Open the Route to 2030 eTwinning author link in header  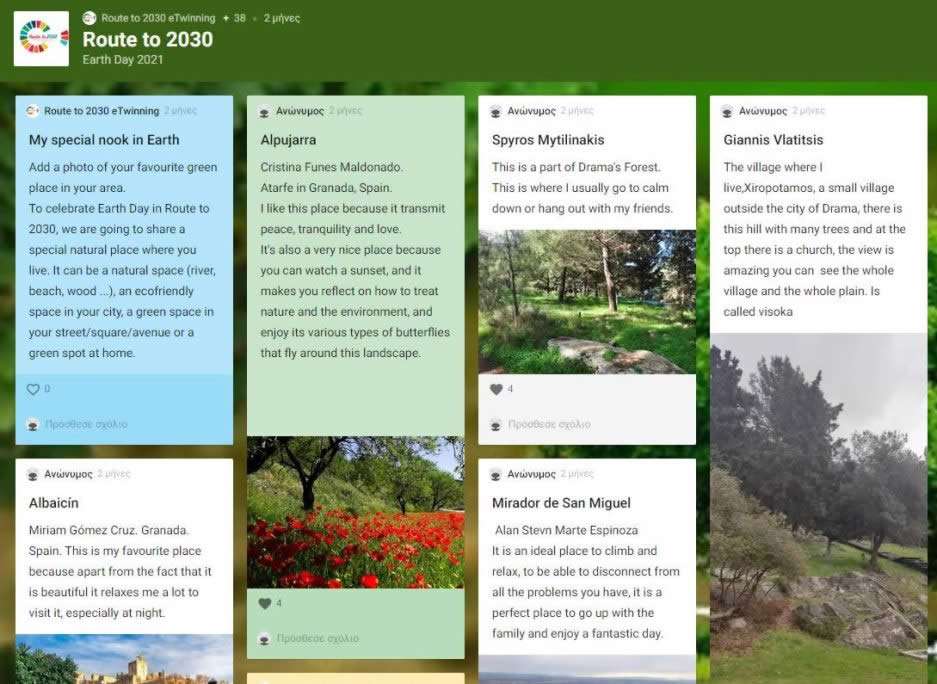click(x=158, y=18)
